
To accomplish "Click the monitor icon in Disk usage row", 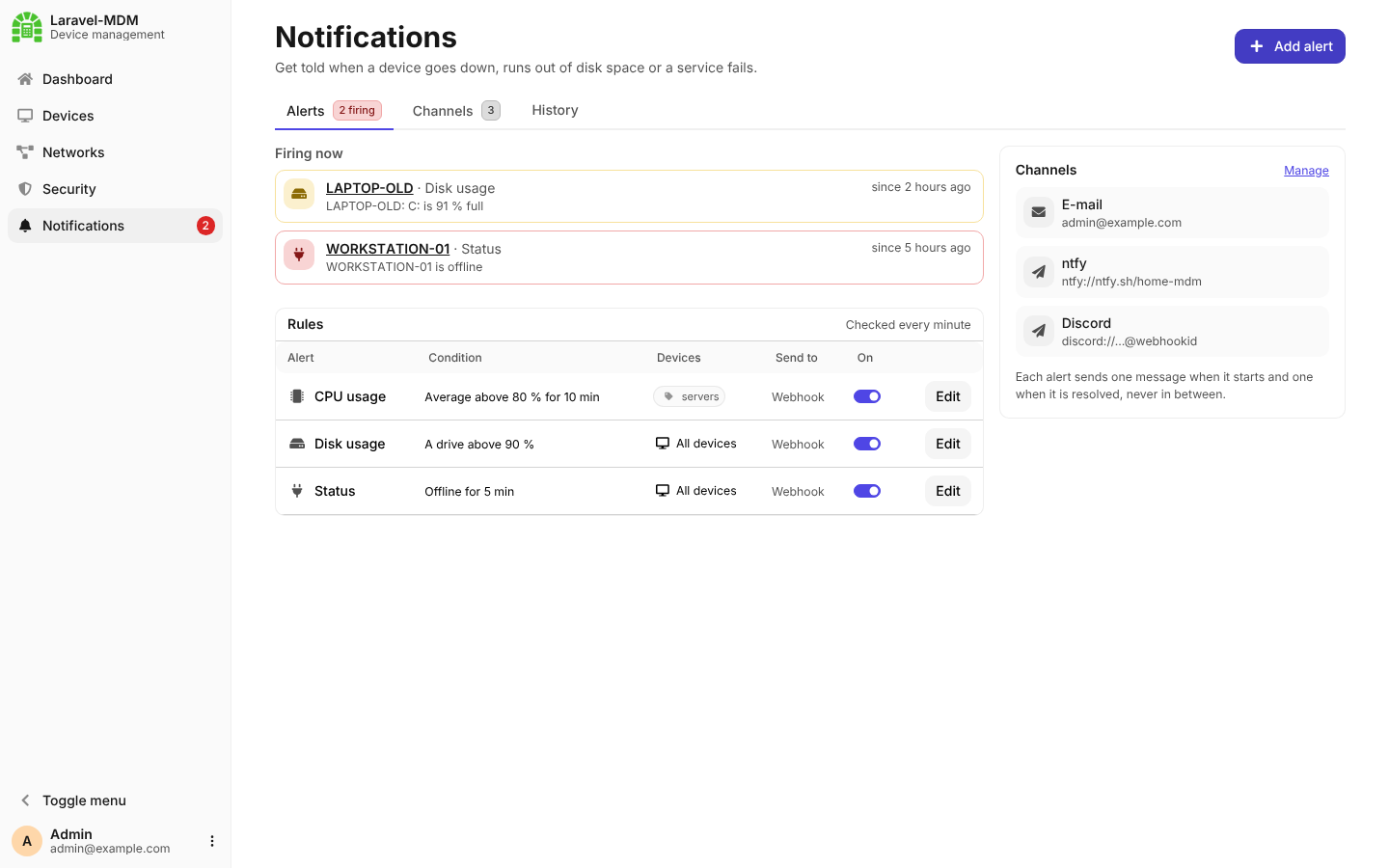I will coord(663,444).
